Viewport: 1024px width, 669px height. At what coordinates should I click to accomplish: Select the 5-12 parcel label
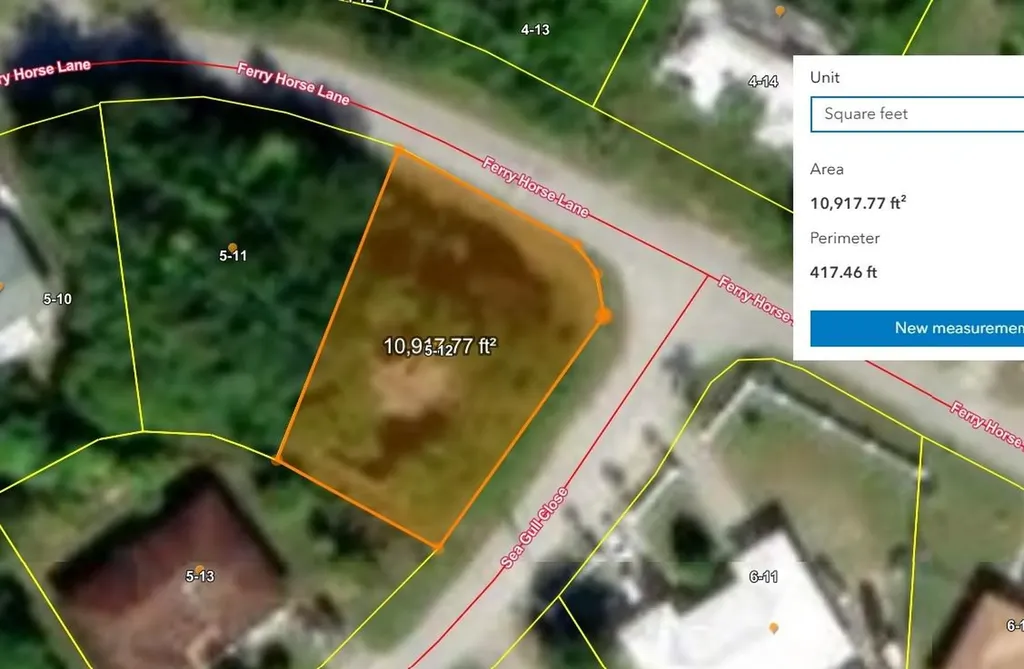tap(439, 351)
